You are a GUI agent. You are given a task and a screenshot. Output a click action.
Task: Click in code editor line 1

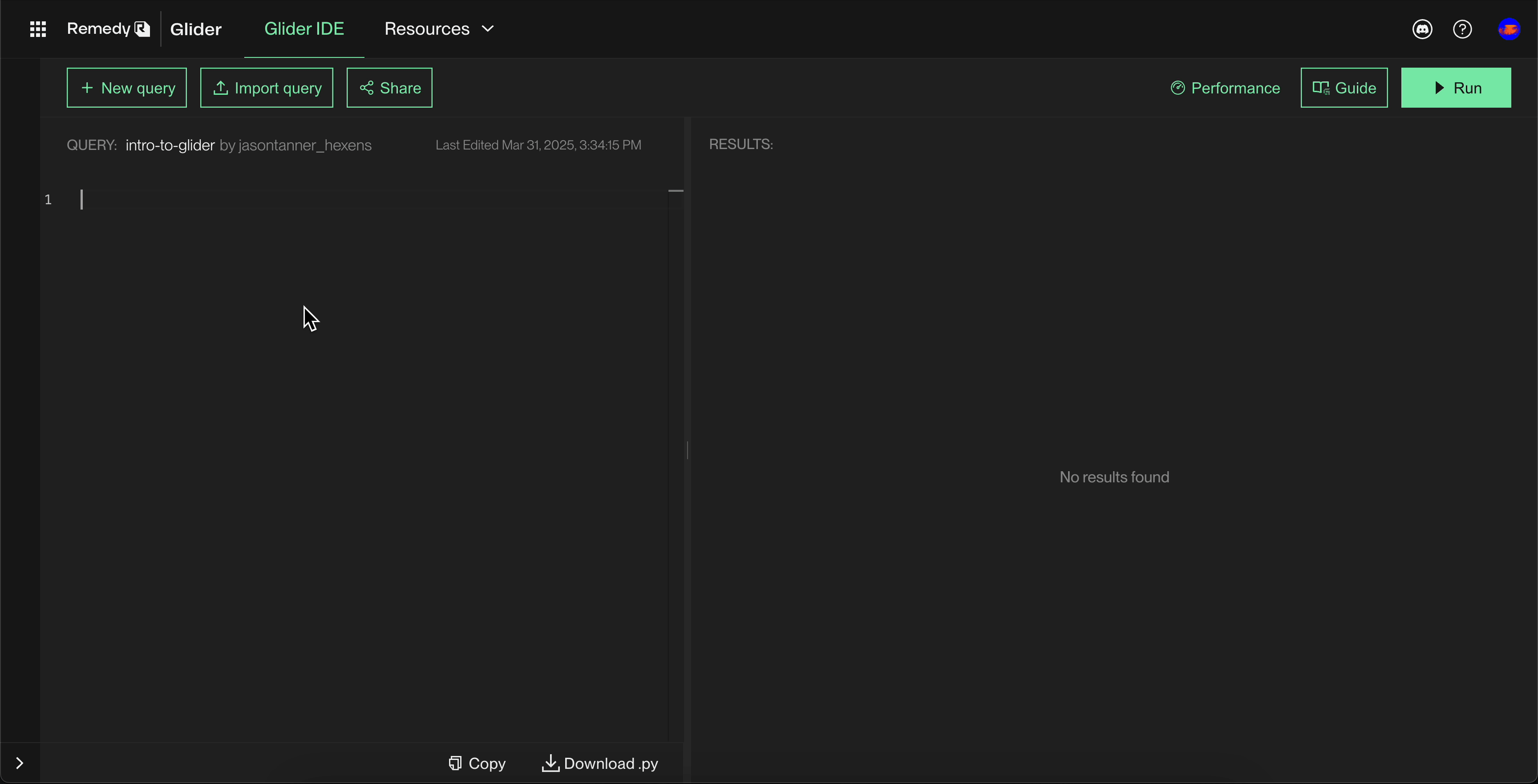(358, 199)
